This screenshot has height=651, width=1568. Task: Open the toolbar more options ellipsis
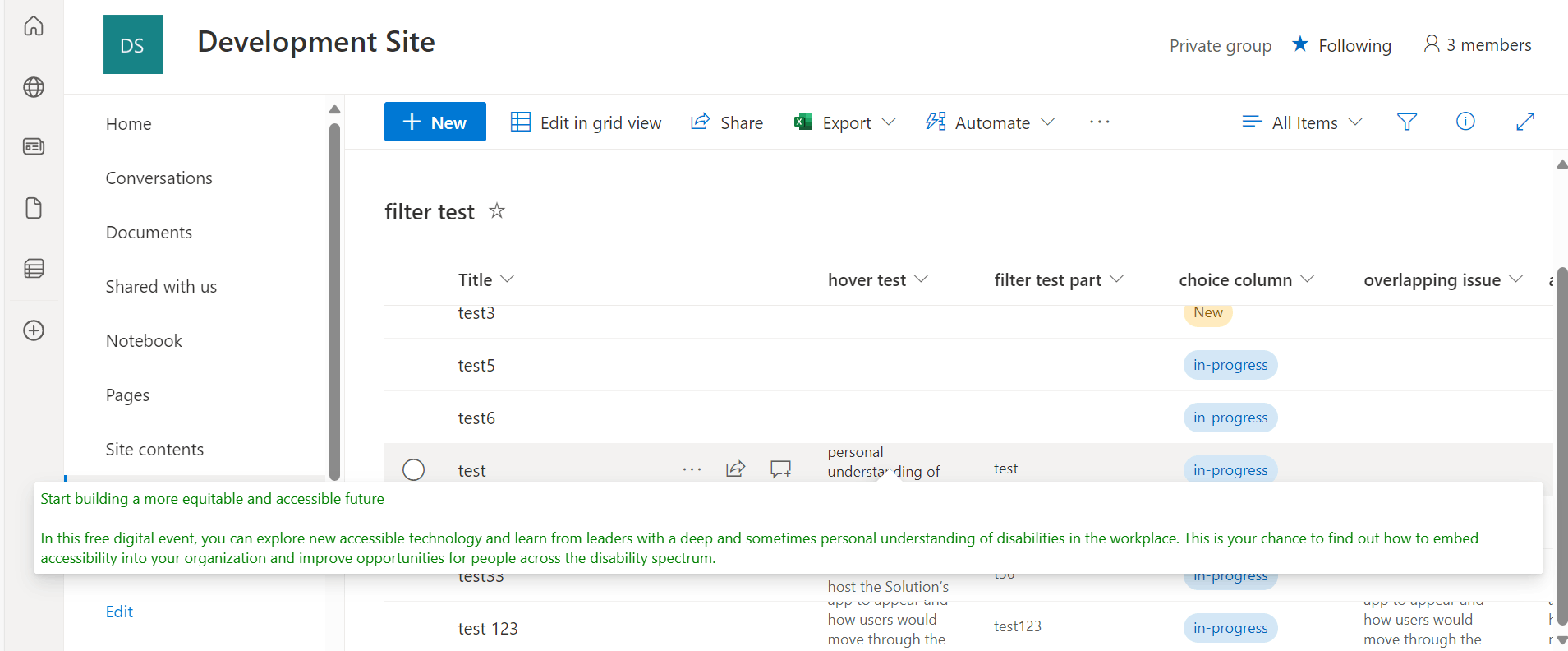pos(1100,122)
